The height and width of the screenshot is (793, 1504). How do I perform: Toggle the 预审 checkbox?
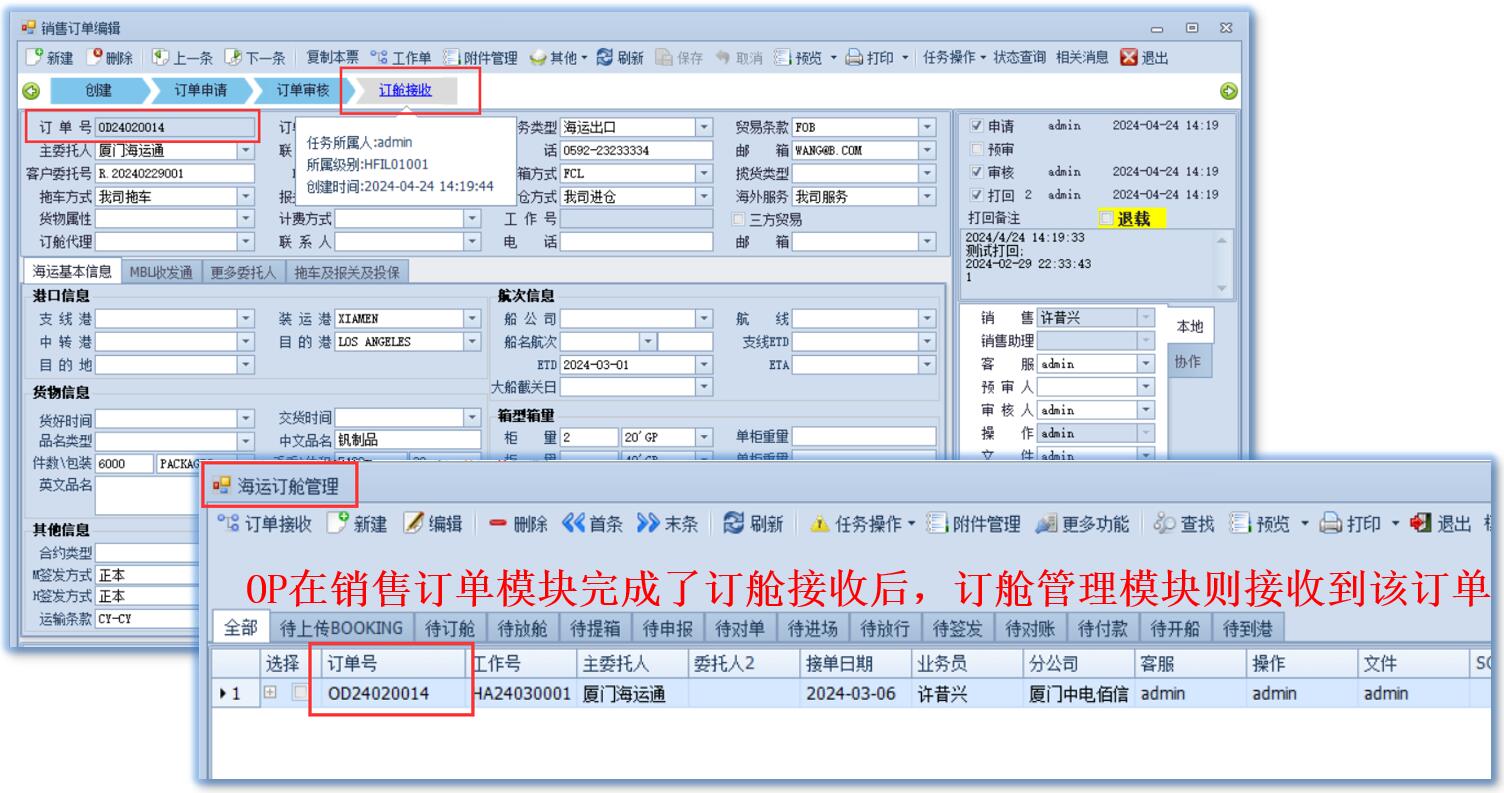[977, 149]
